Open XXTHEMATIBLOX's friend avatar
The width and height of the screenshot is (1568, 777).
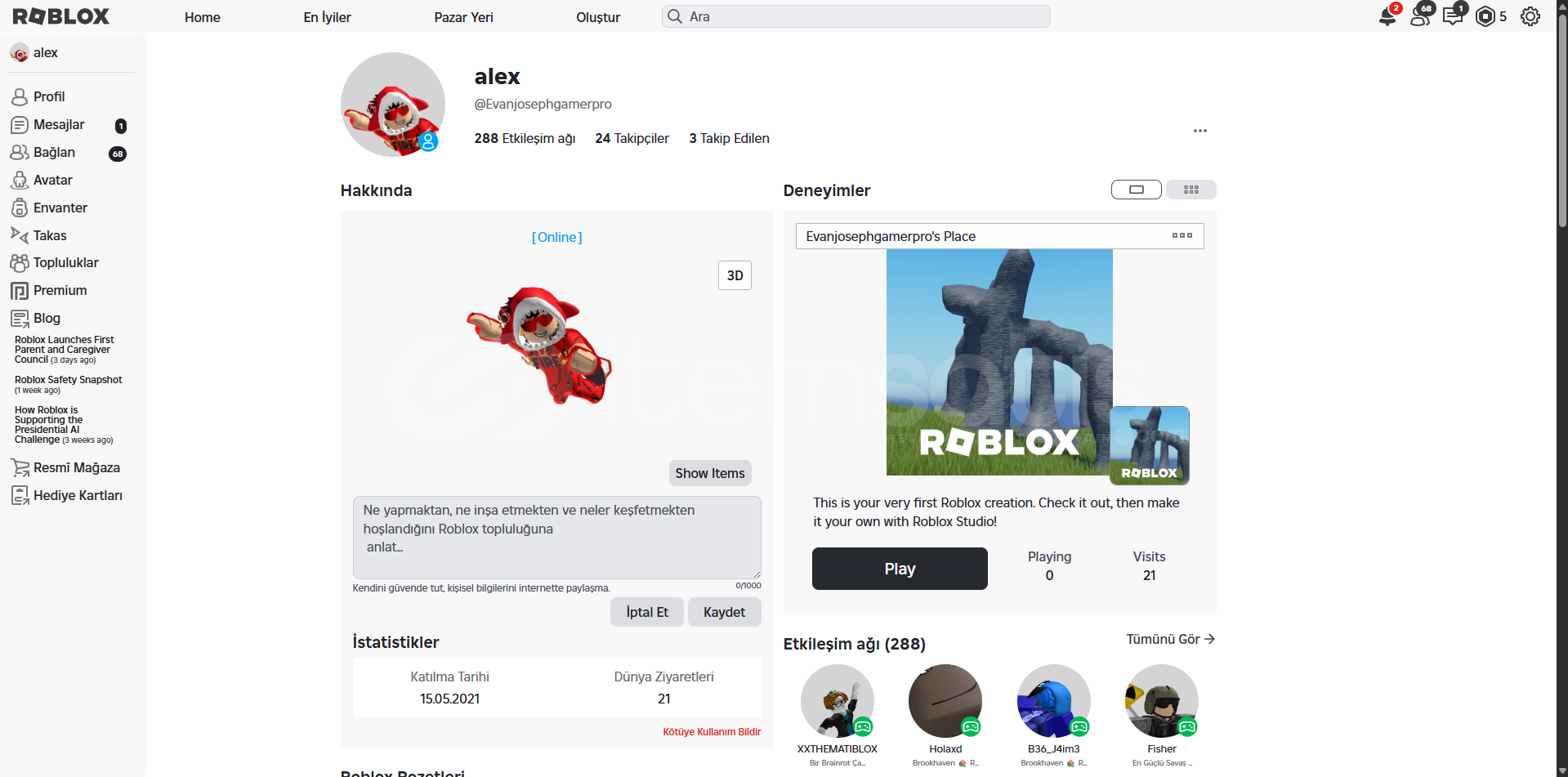[838, 701]
